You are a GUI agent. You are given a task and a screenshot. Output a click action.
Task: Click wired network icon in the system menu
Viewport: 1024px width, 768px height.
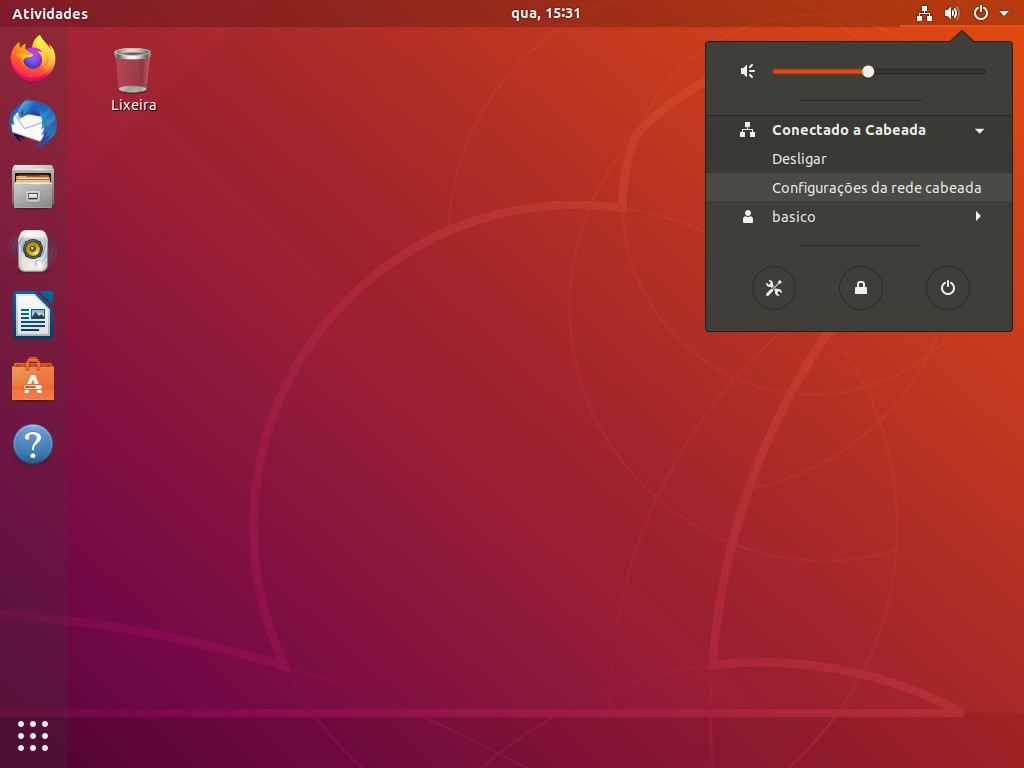(x=748, y=130)
